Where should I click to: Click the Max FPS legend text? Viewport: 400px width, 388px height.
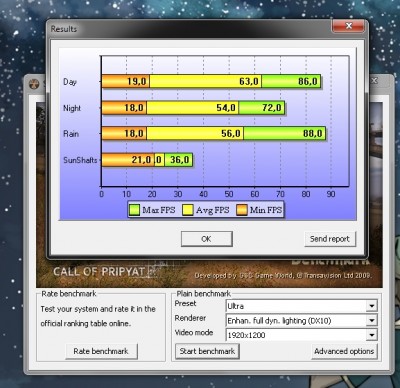[159, 210]
